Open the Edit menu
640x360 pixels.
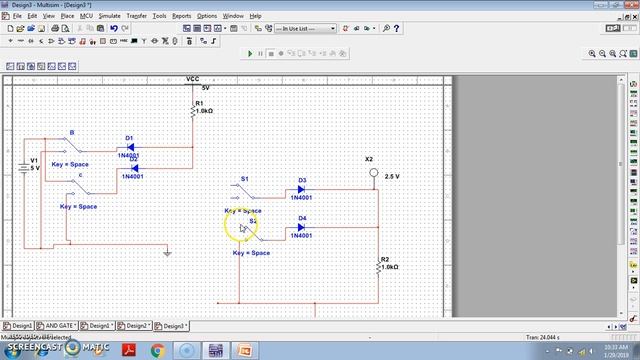pyautogui.click(x=32, y=16)
